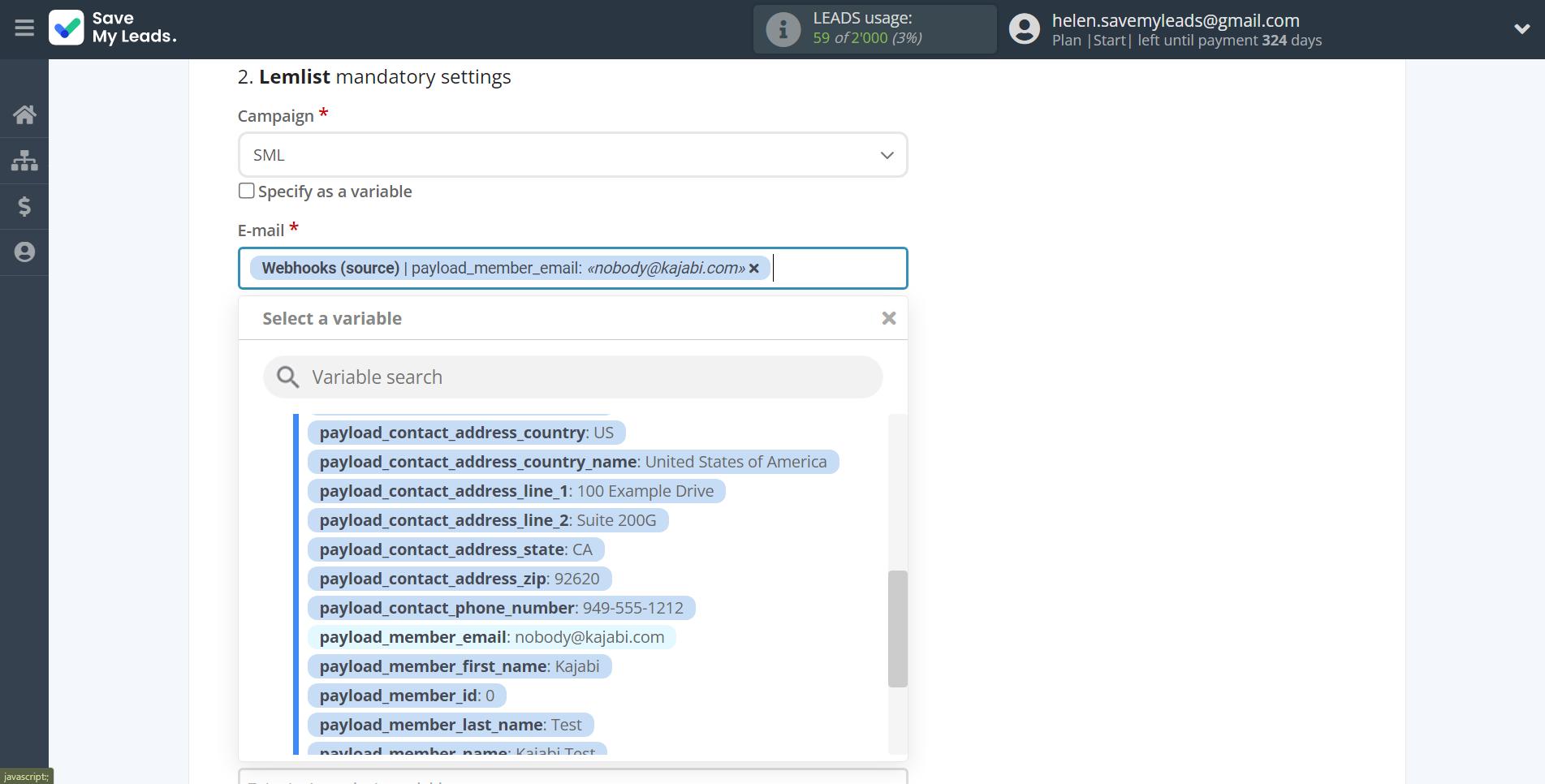Select payload_contact_address_line_2 variable
Viewport: 1545px width, 784px height.
pyautogui.click(x=488, y=520)
